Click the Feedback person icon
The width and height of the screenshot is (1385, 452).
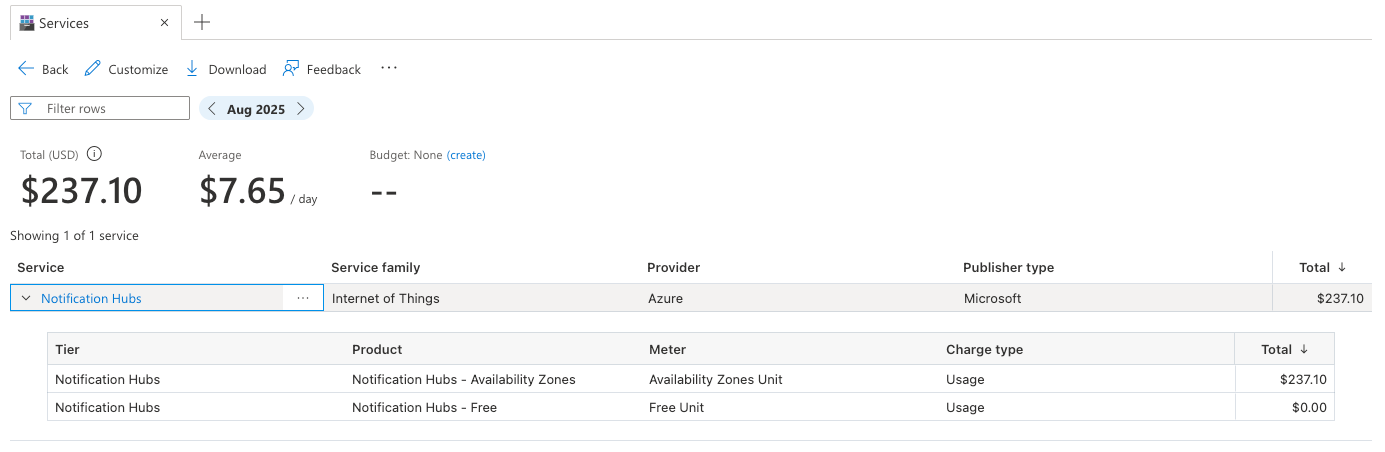[x=291, y=68]
